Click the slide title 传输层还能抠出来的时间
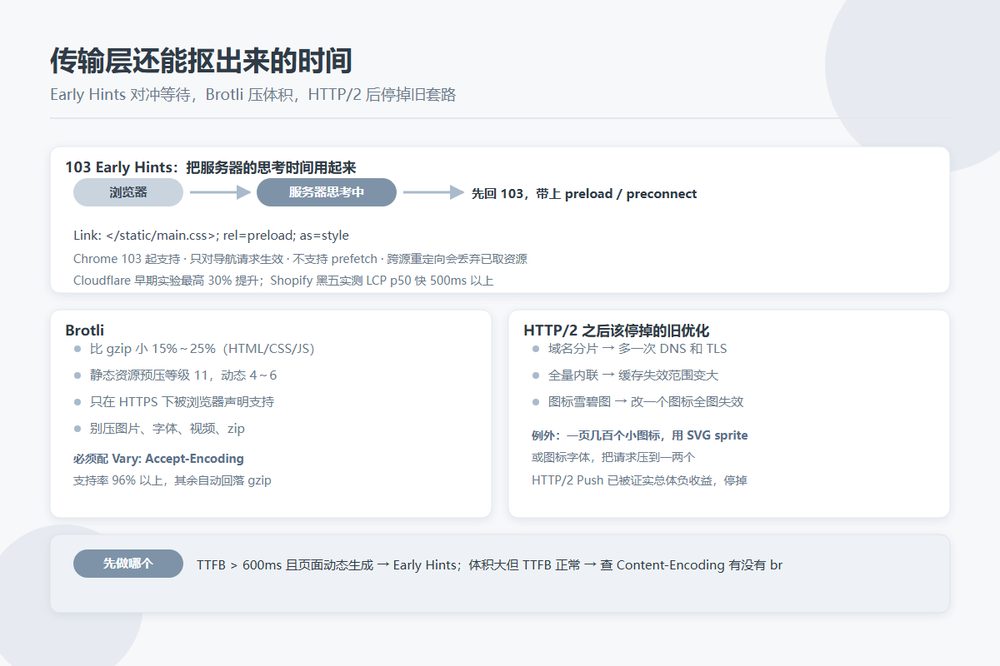The height and width of the screenshot is (666, 1000). [201, 61]
